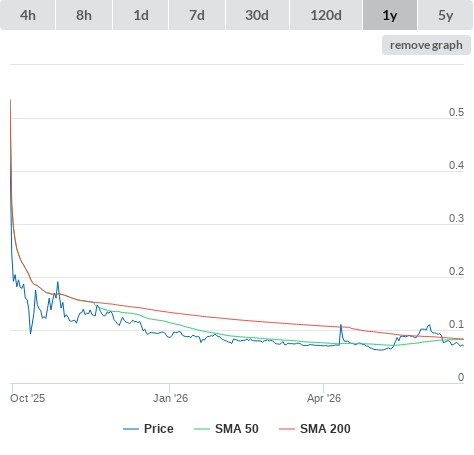Click the remove graph button
Image resolution: width=474 pixels, height=455 pixels.
point(426,45)
